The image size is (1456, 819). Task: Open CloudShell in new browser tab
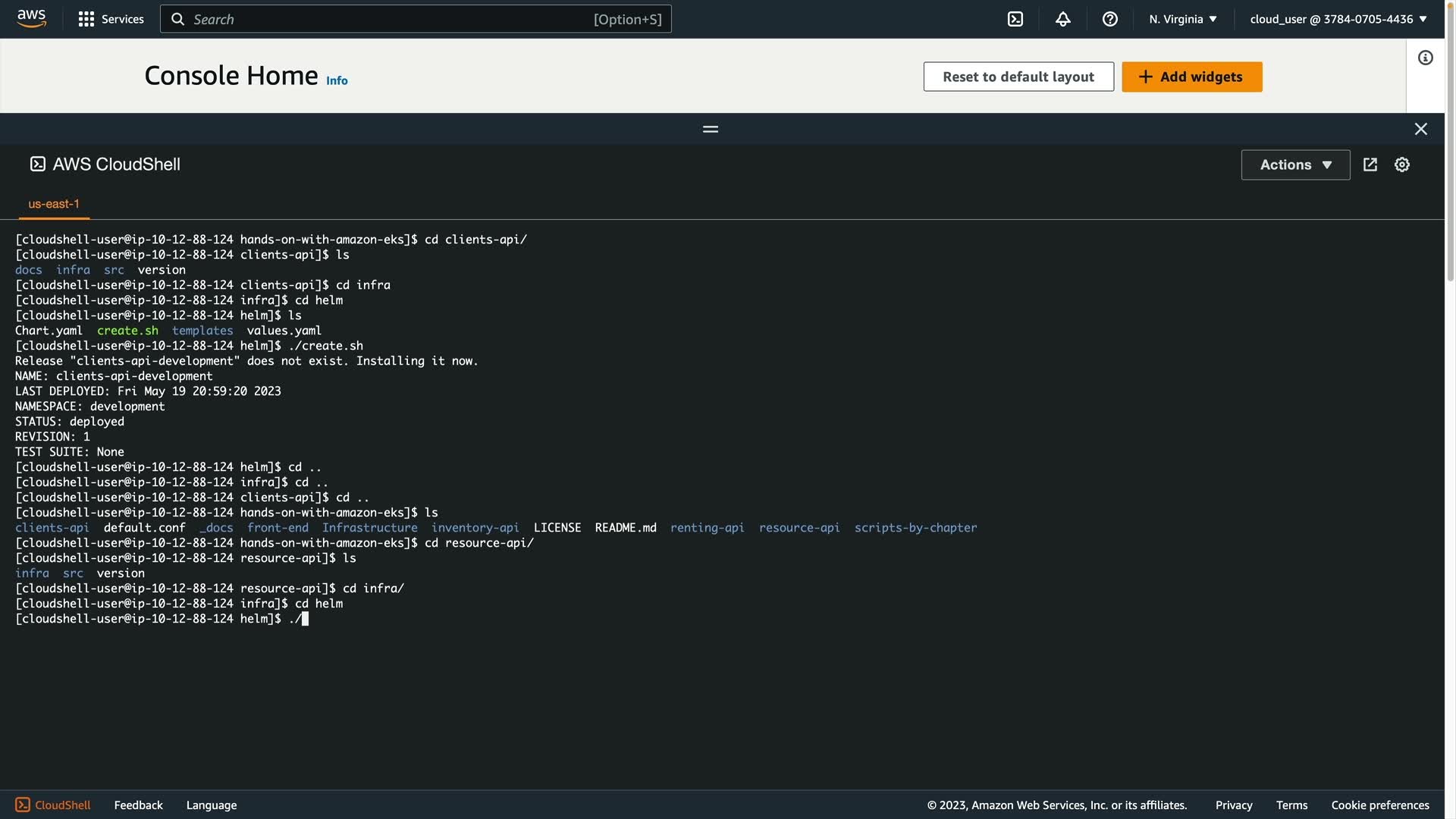pyautogui.click(x=1370, y=165)
